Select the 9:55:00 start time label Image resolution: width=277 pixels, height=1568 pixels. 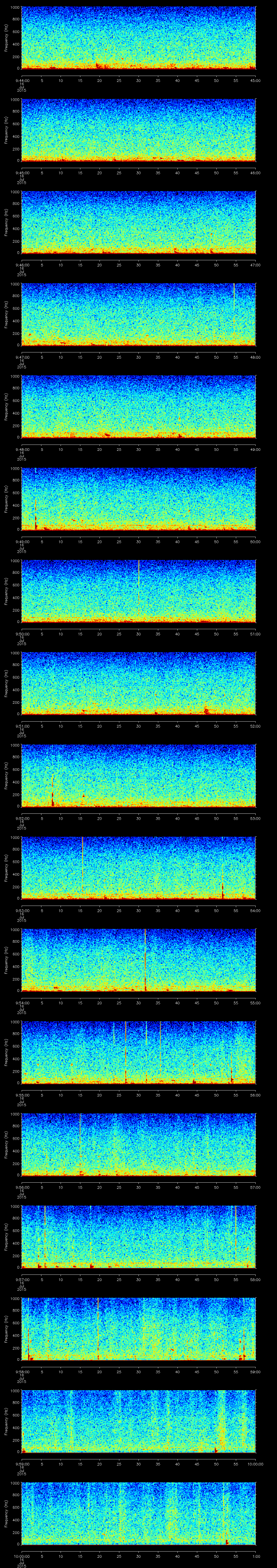click(x=22, y=1096)
